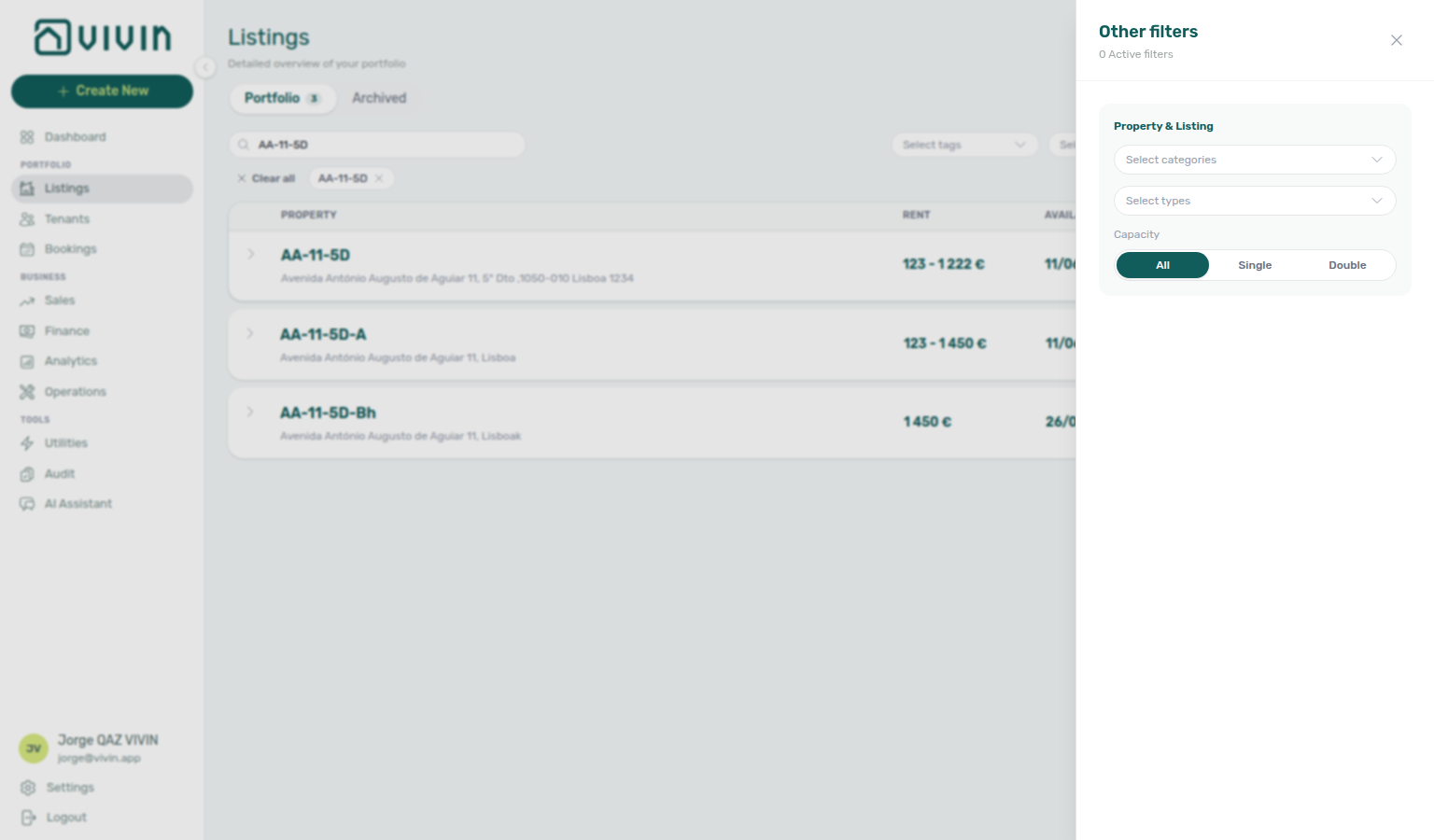Click the AI Assistant chat icon
Viewport: 1434px width, 840px height.
[x=27, y=504]
